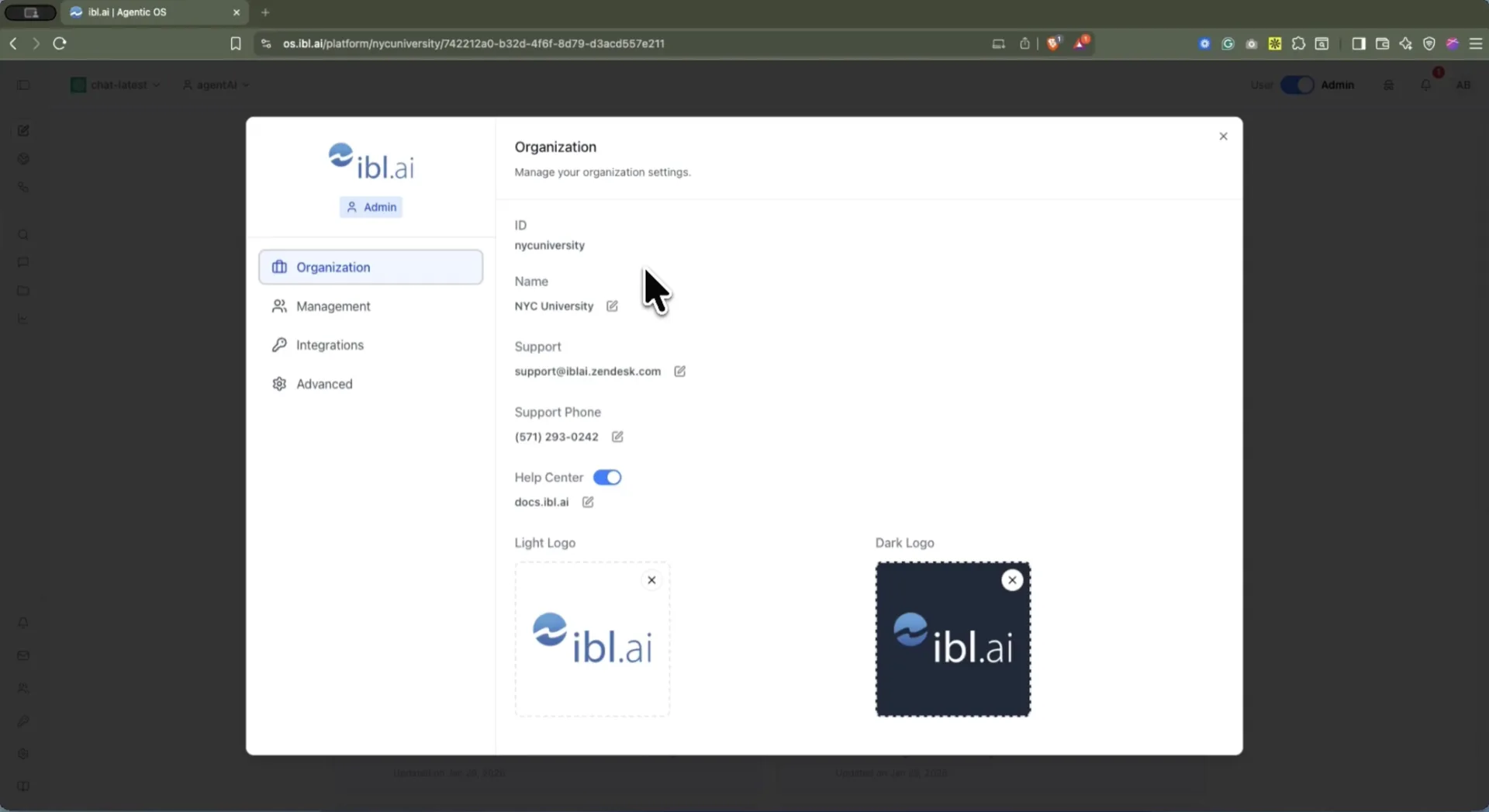The width and height of the screenshot is (1489, 812).
Task: Click the book icon in the left sidebar
Action: pos(23,786)
